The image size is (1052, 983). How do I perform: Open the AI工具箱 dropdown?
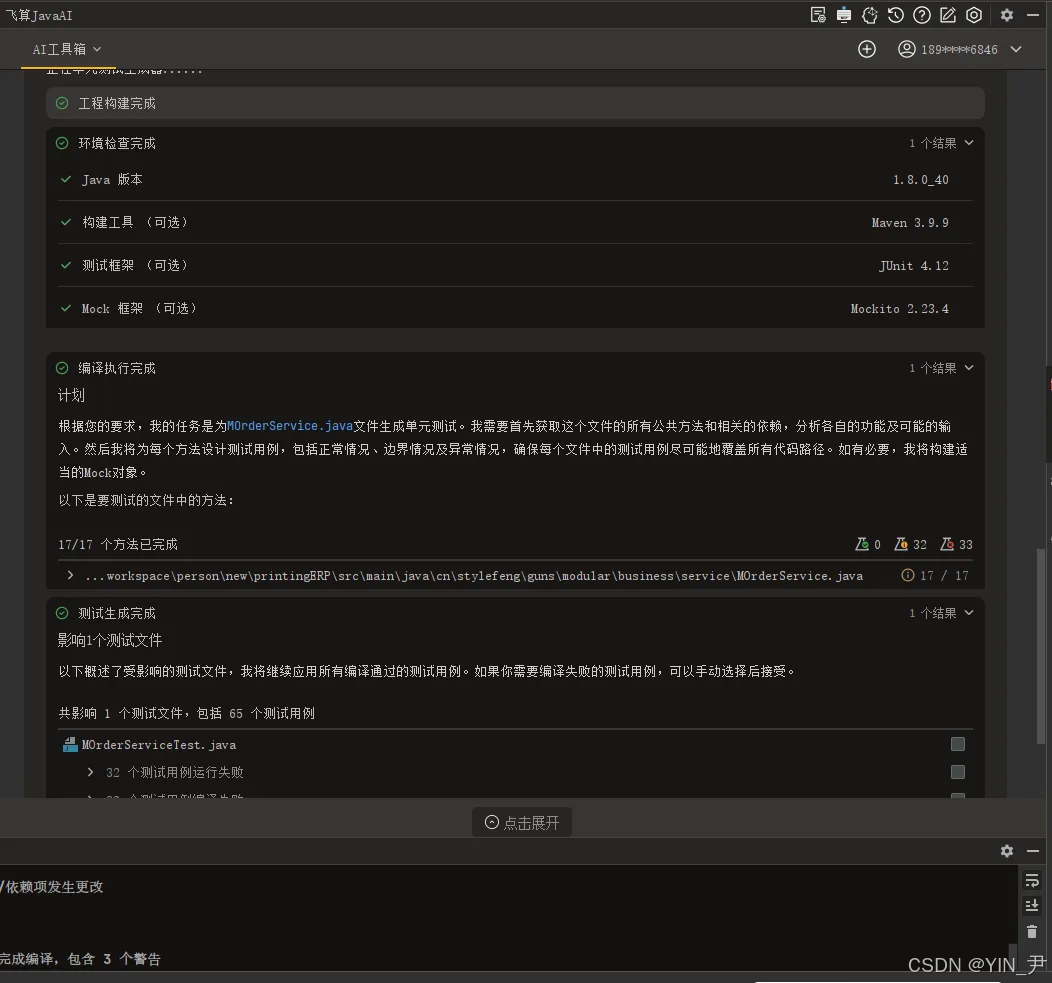(x=66, y=49)
